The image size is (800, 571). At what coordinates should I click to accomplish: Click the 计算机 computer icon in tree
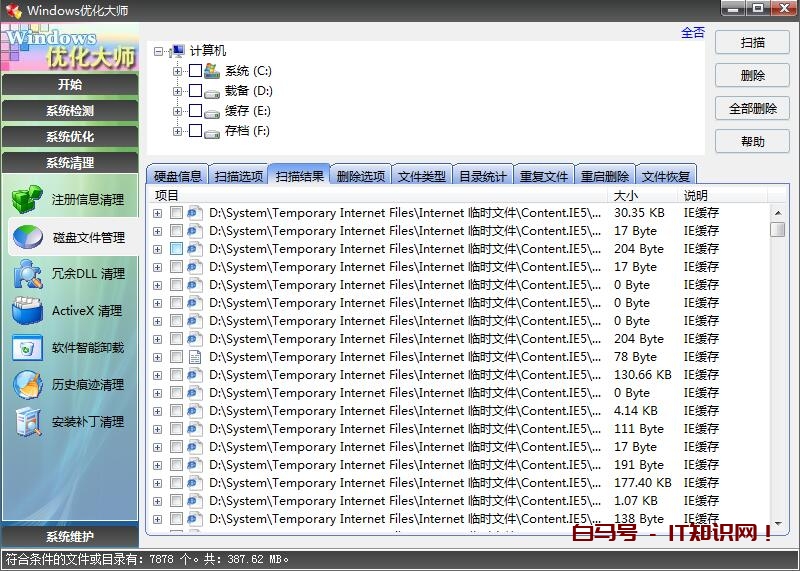coord(178,51)
